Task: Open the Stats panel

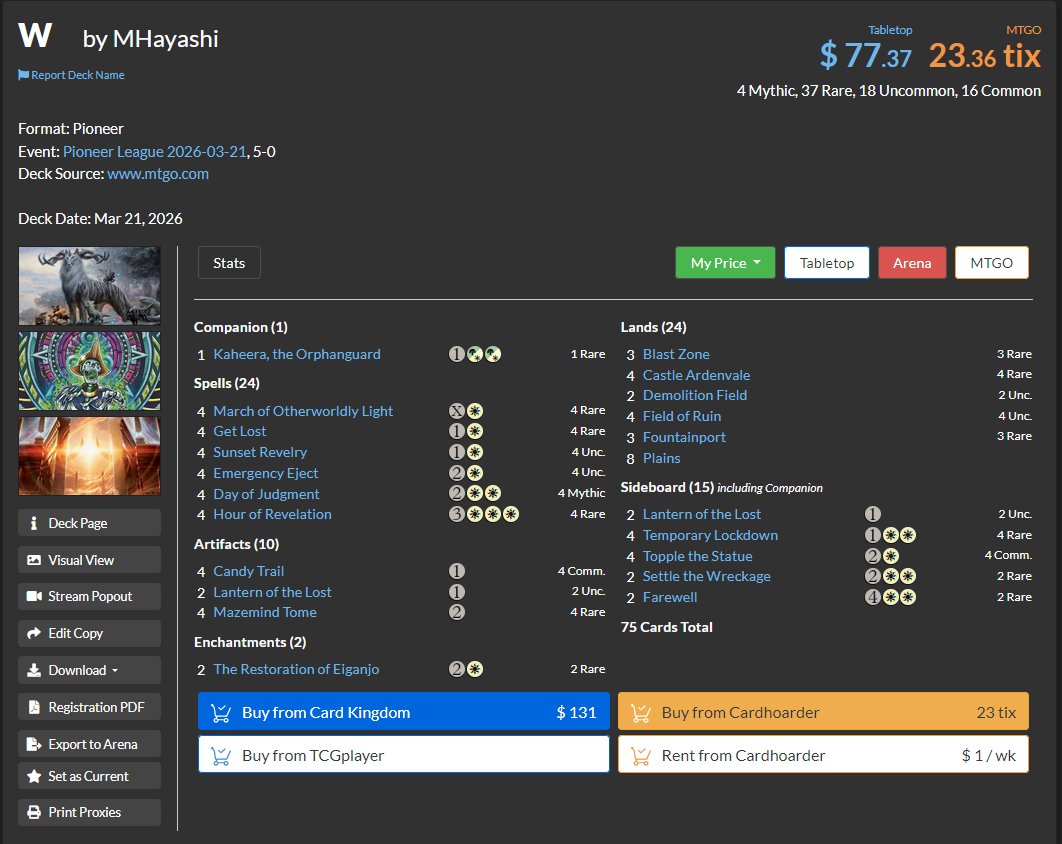Action: [x=229, y=263]
